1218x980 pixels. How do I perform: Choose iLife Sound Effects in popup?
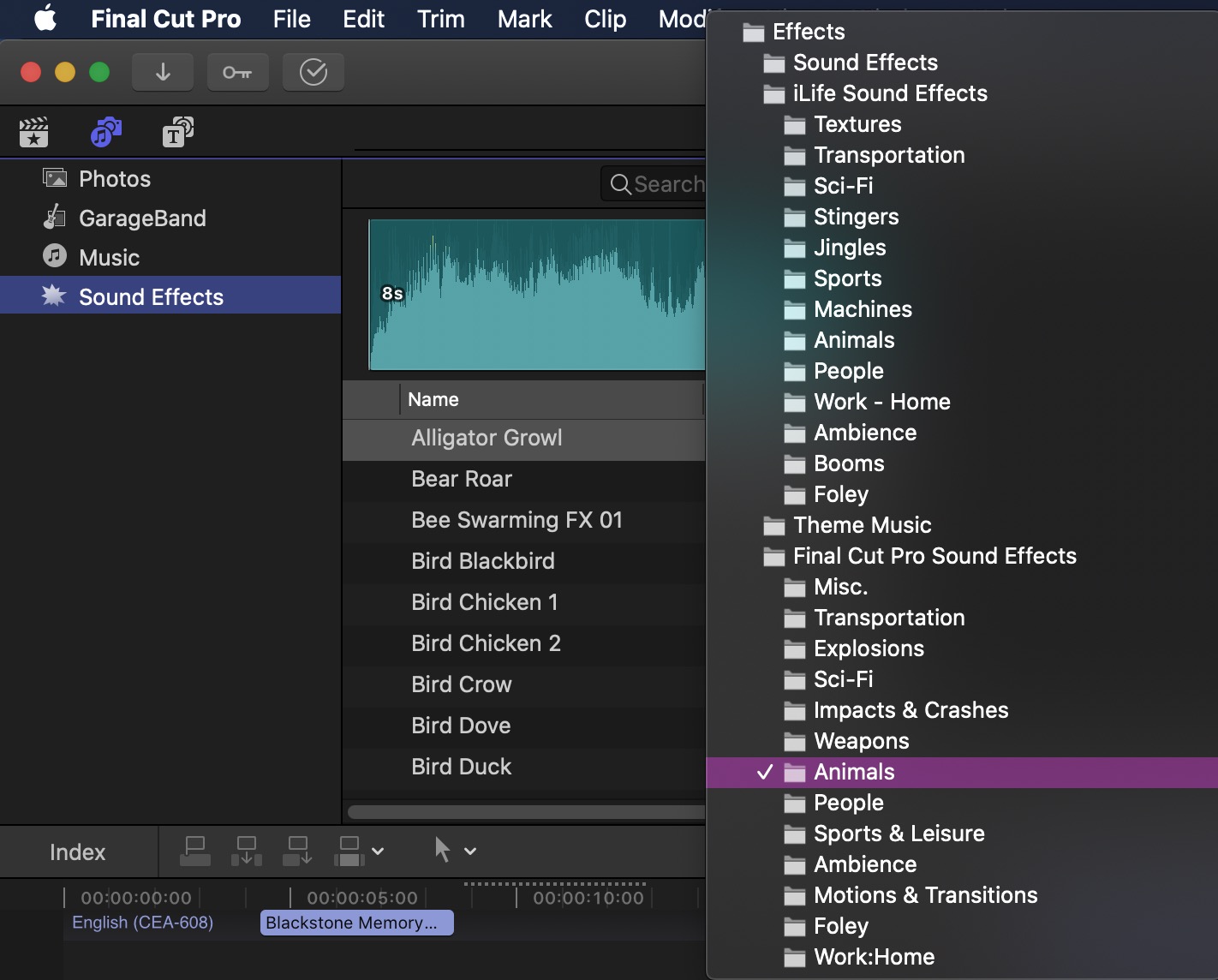[x=962, y=93]
